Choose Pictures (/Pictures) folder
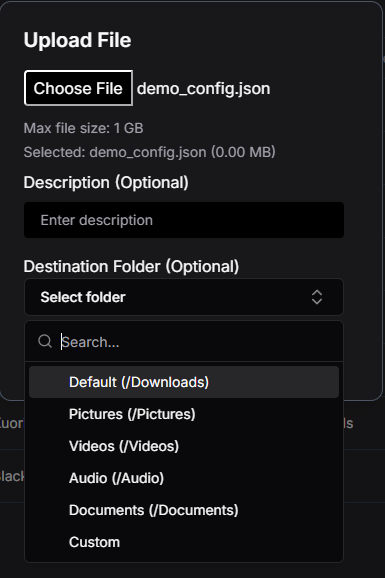Screen dimensions: 385x578 point(184,414)
